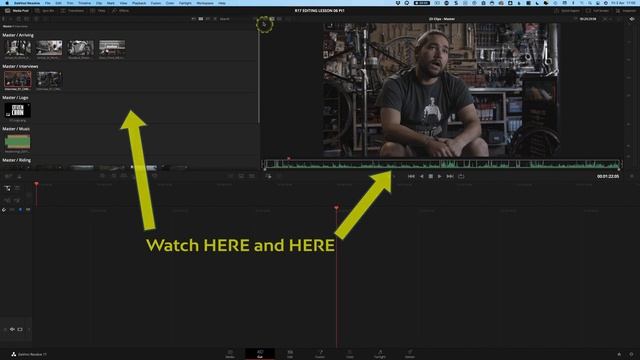This screenshot has width=640, height=360.
Task: Open the Edit page tab
Action: [290, 354]
